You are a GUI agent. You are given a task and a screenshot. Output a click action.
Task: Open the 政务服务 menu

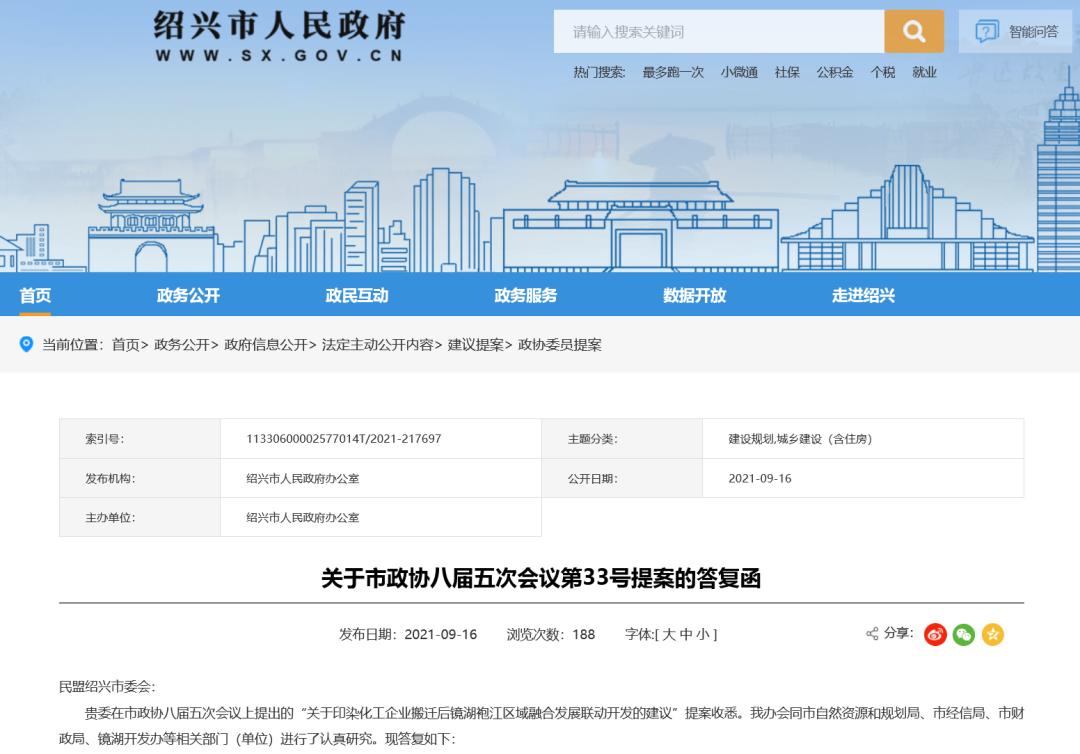(x=524, y=295)
